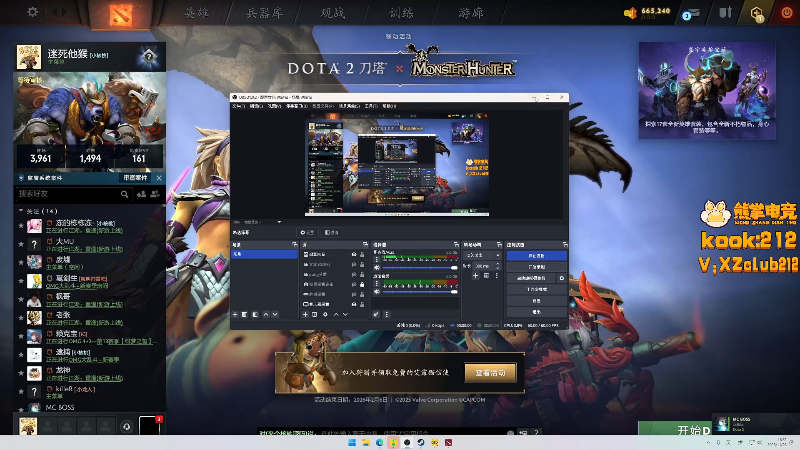This screenshot has height=450, width=800.
Task: Click the Dota 2 logo home button
Action: (x=121, y=14)
